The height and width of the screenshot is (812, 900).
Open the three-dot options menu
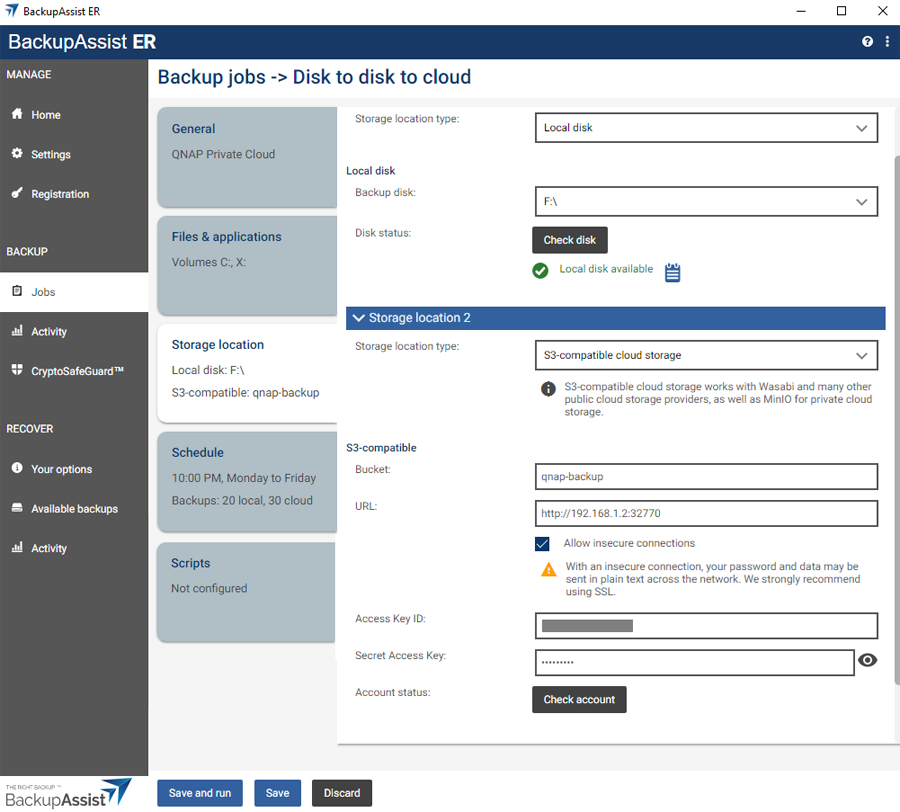[x=887, y=41]
